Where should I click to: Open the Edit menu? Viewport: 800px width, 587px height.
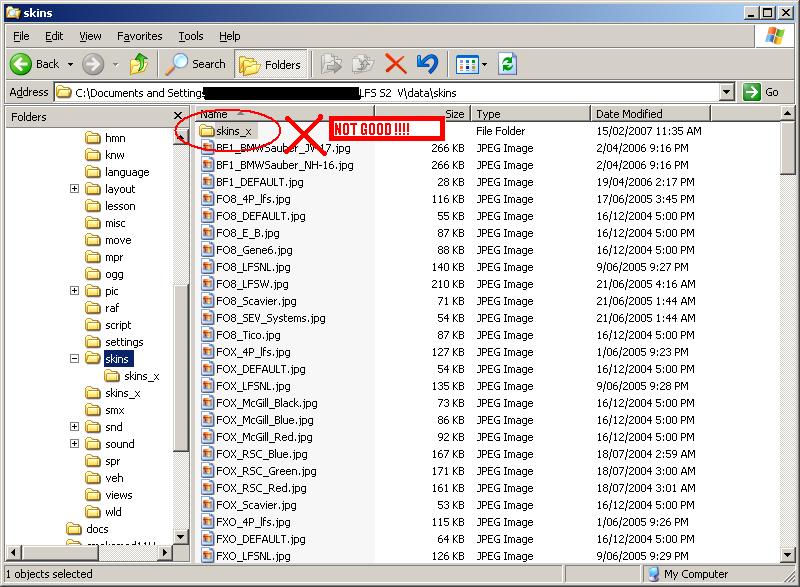point(54,36)
